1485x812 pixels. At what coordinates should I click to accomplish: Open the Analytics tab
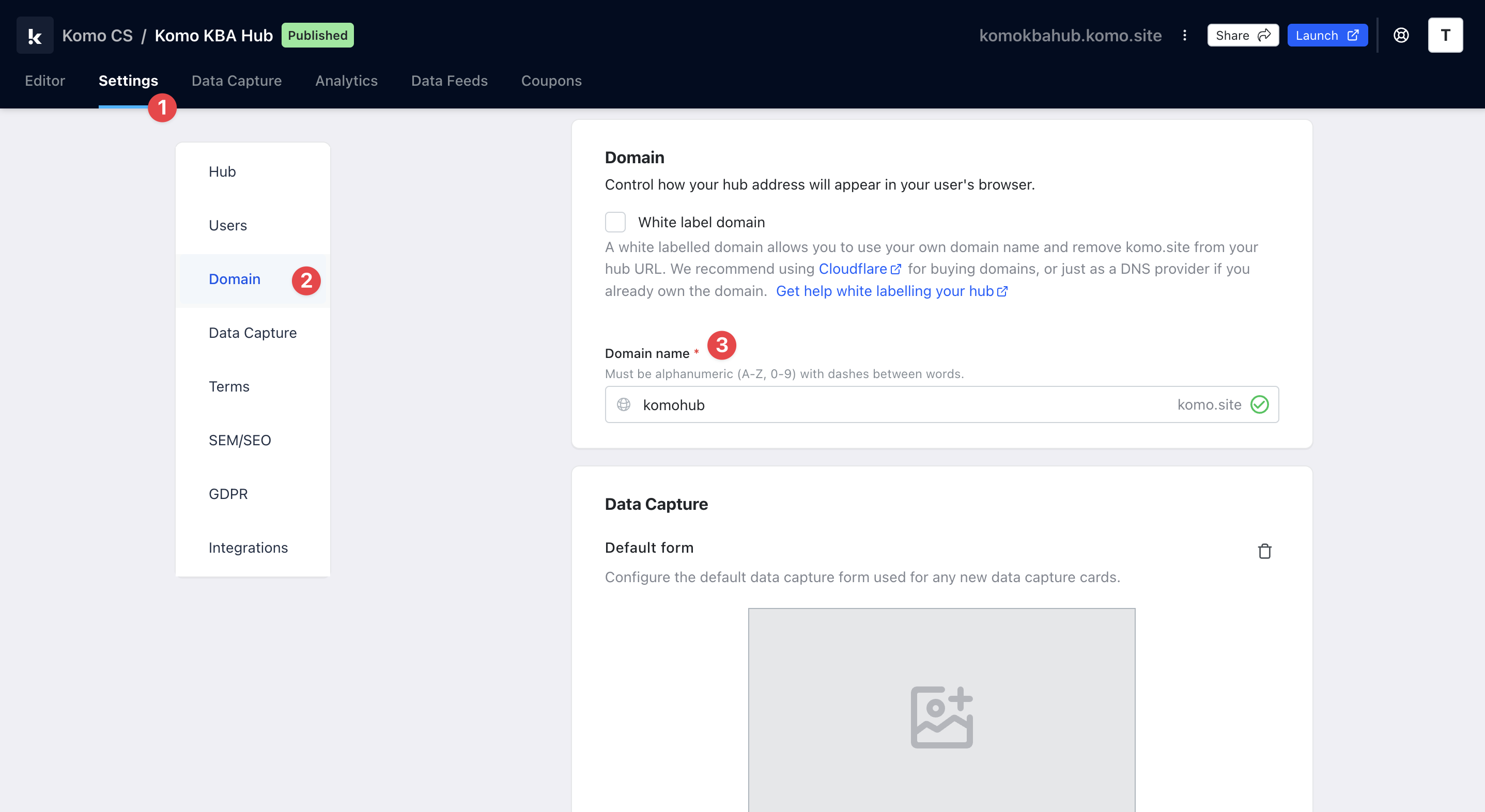(x=346, y=81)
